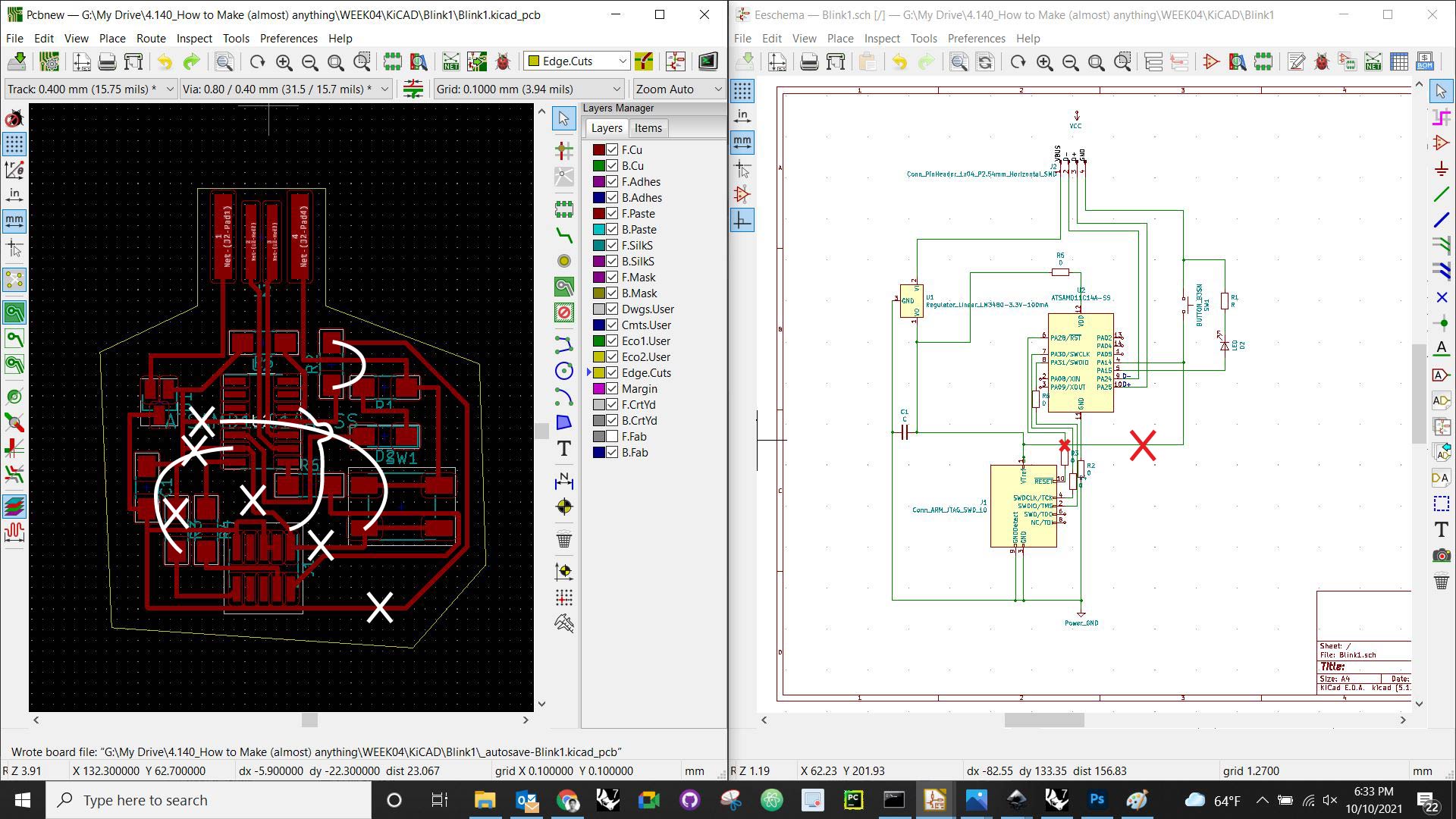The width and height of the screenshot is (1456, 819).
Task: Select the Place No-Connect flag tool in Eeschema
Action: coord(1441,297)
